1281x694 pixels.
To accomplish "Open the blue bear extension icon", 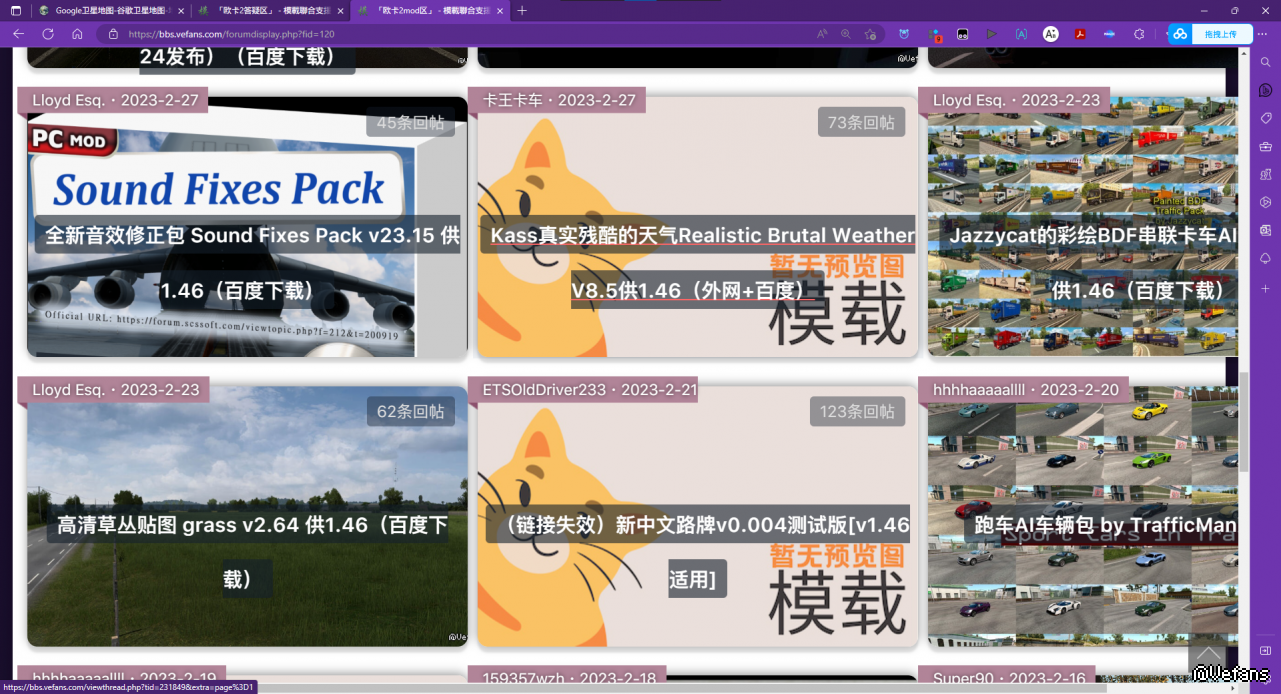I will point(904,34).
